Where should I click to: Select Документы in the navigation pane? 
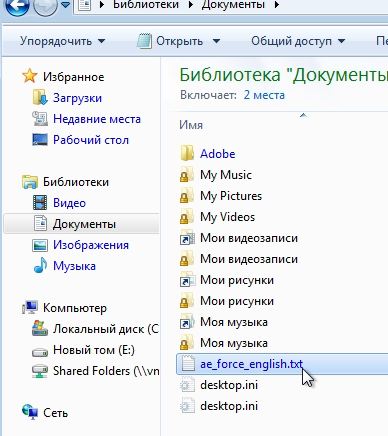84,224
